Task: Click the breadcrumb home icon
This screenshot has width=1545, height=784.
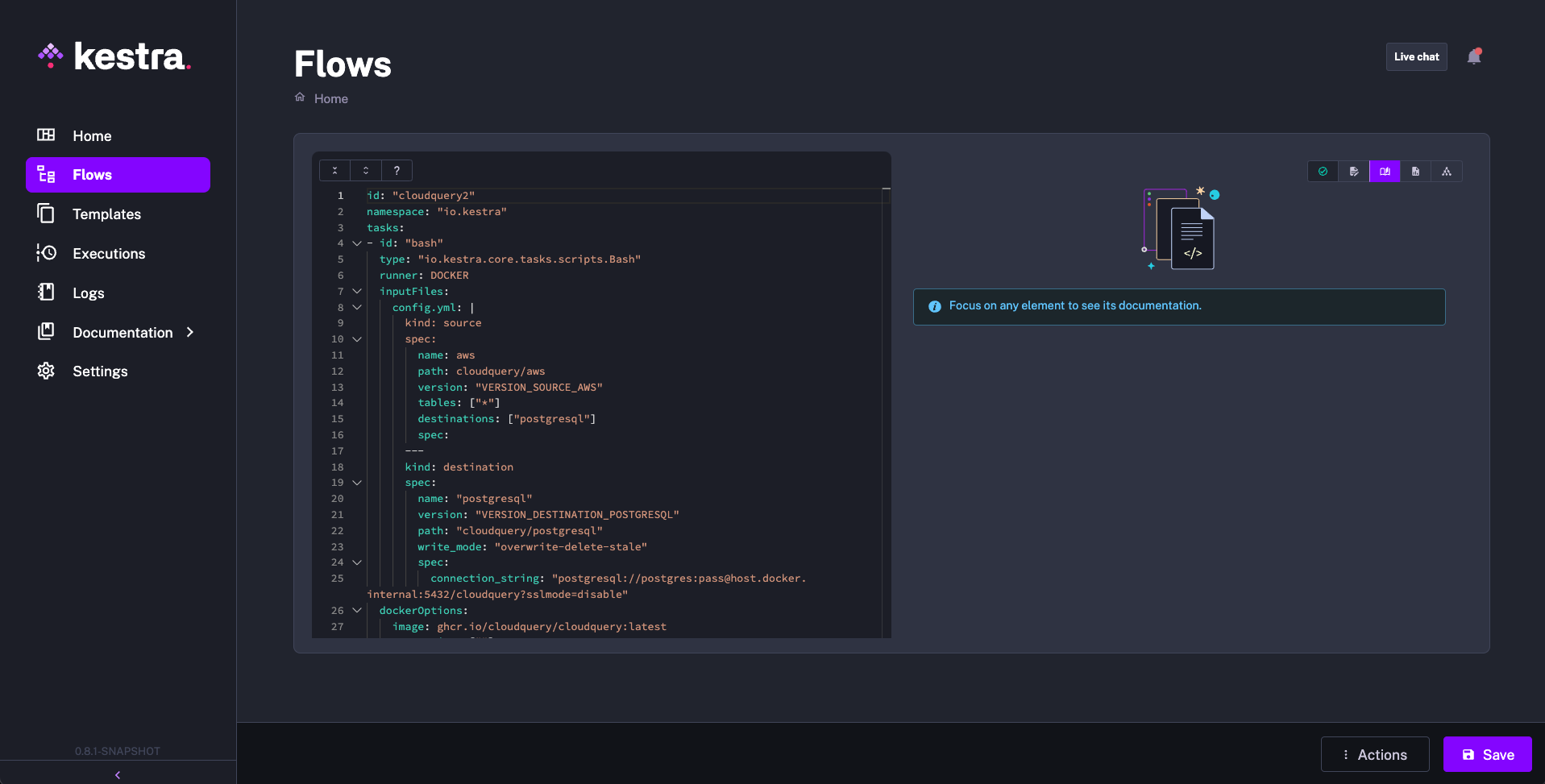Action: [x=300, y=97]
